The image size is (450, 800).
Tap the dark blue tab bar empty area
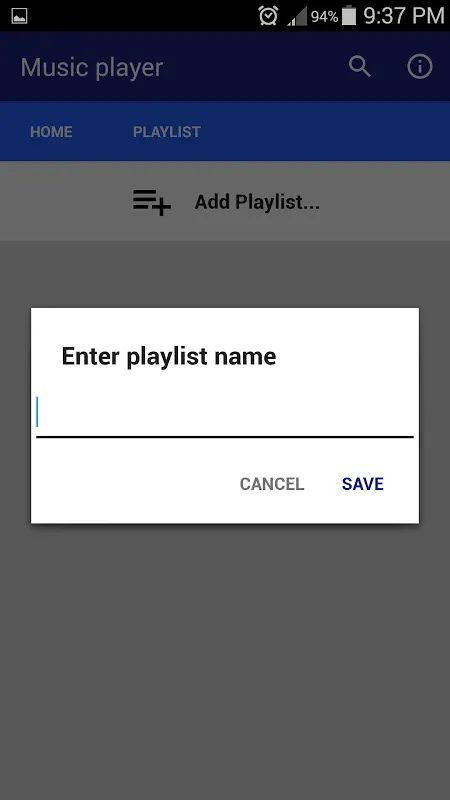[327, 131]
